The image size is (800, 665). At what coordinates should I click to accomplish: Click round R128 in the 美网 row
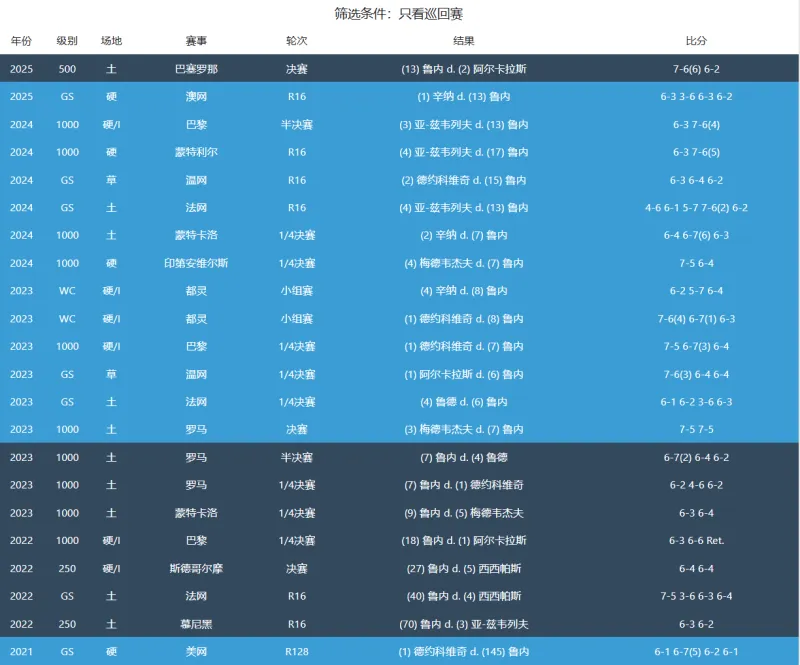coord(296,652)
